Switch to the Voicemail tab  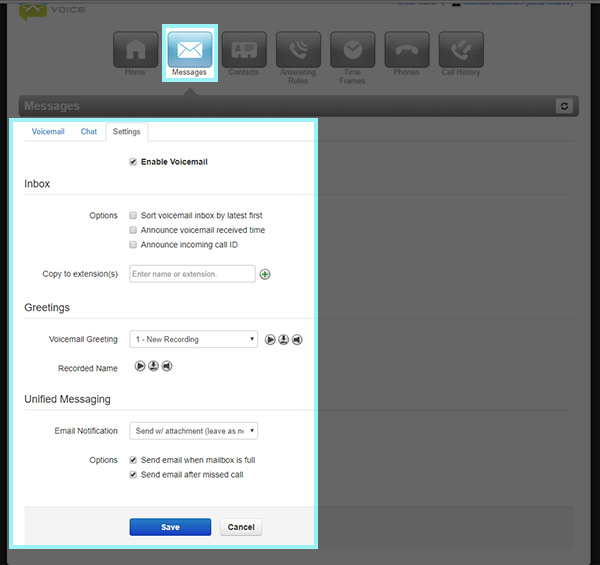(47, 132)
